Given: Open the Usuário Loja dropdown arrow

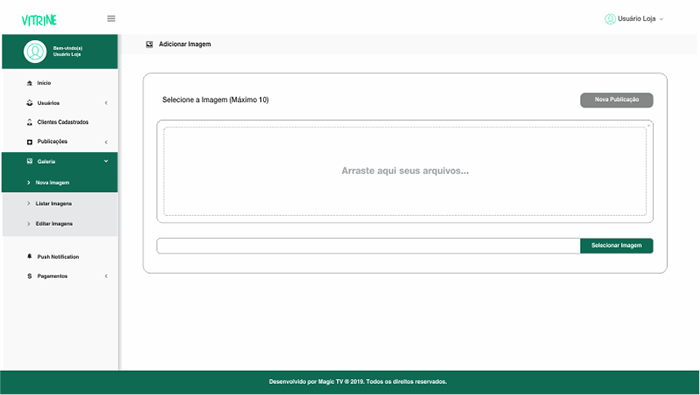Looking at the screenshot, I should click(661, 19).
